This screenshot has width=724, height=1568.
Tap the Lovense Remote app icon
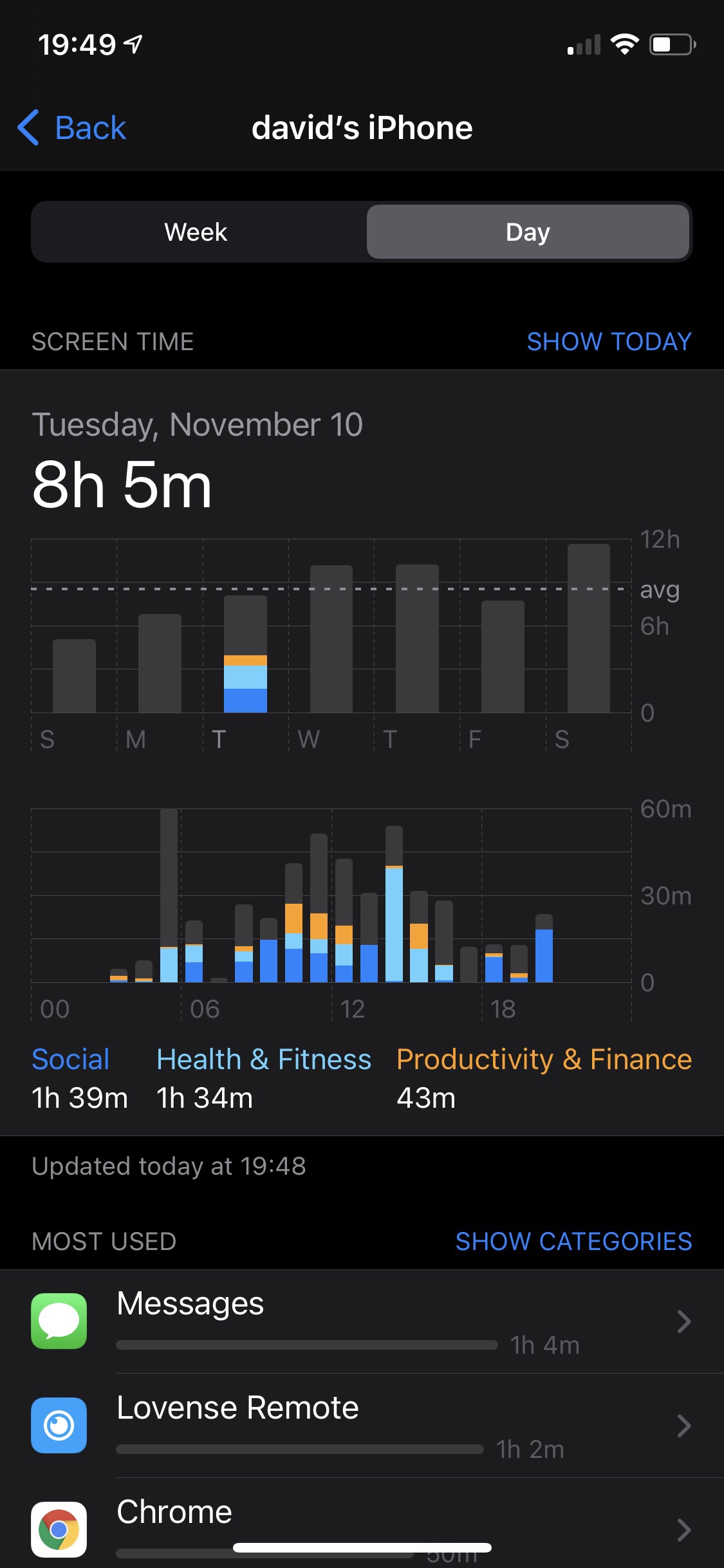(x=59, y=1425)
